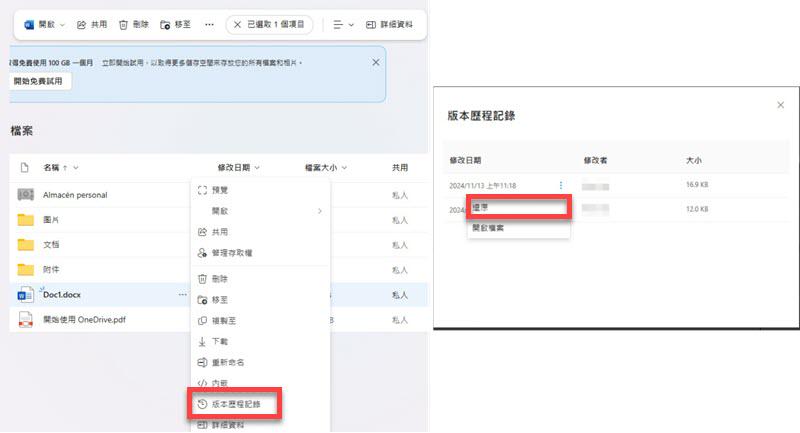The height and width of the screenshot is (433, 800).
Task: Open the view layout options dropdown
Action: (x=343, y=23)
